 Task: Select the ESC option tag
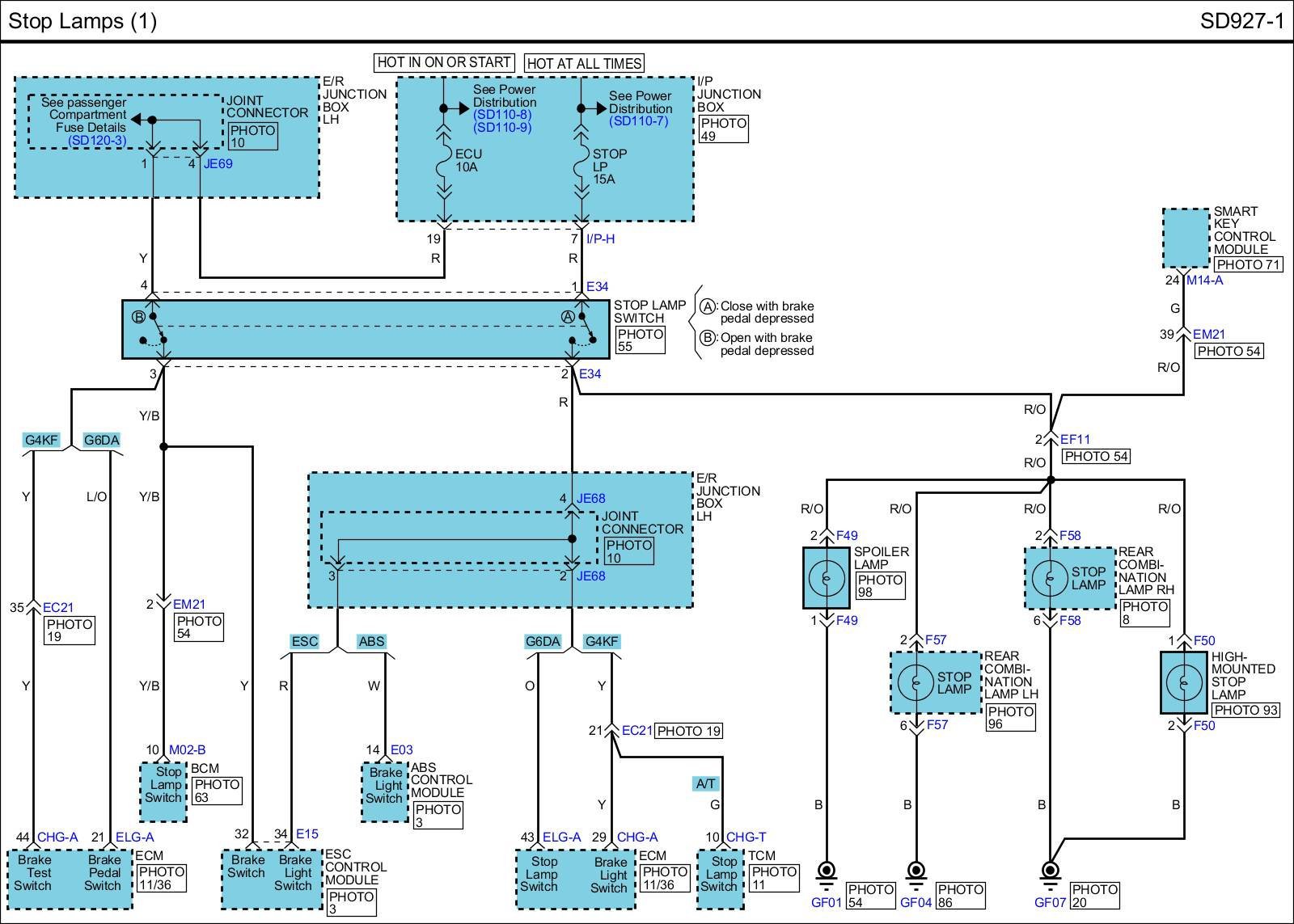(304, 641)
